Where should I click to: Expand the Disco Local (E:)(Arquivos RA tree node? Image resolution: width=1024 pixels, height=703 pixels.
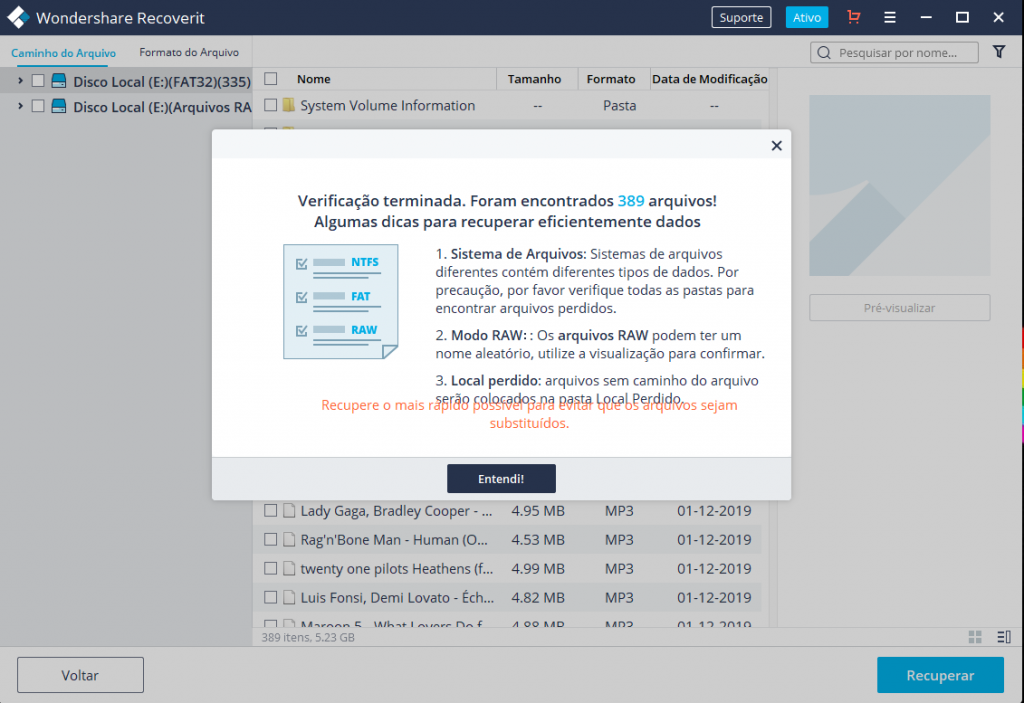tap(20, 106)
